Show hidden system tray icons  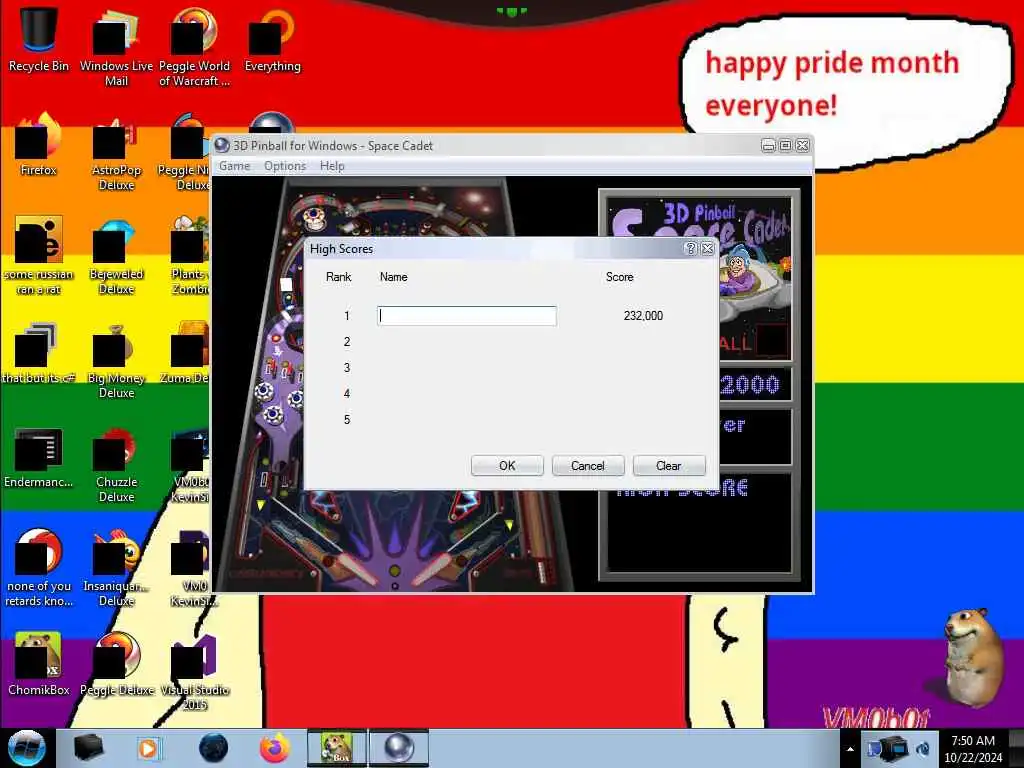850,749
